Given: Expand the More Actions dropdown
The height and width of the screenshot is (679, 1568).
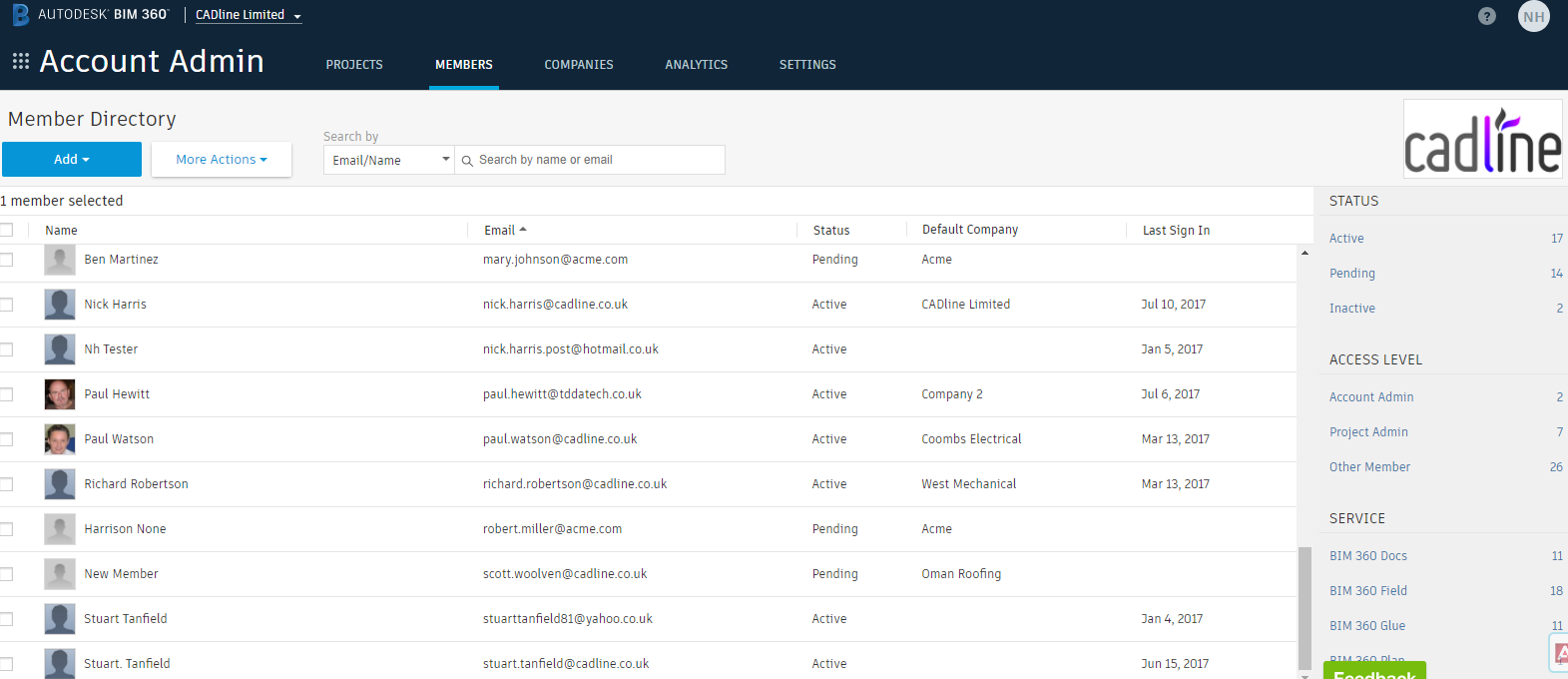Looking at the screenshot, I should point(222,160).
